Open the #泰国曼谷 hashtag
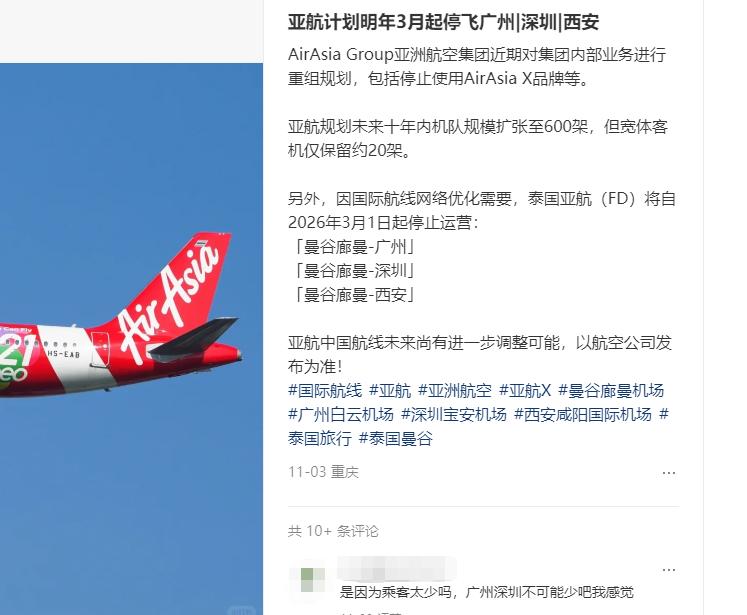This screenshot has height=615, width=747. pos(395,438)
